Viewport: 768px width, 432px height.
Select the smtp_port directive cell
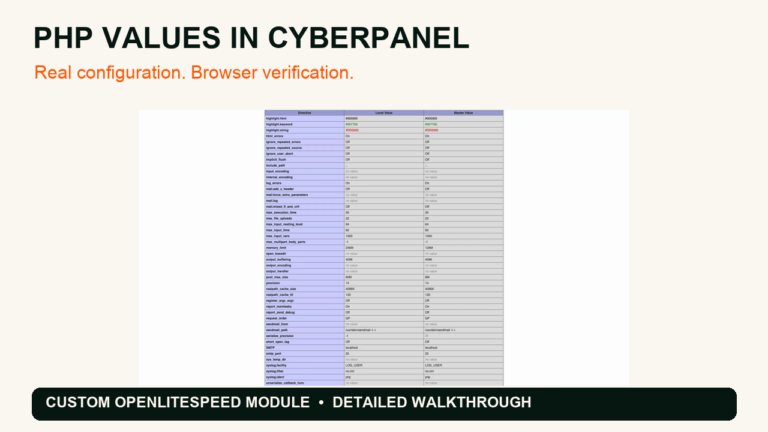coord(305,354)
